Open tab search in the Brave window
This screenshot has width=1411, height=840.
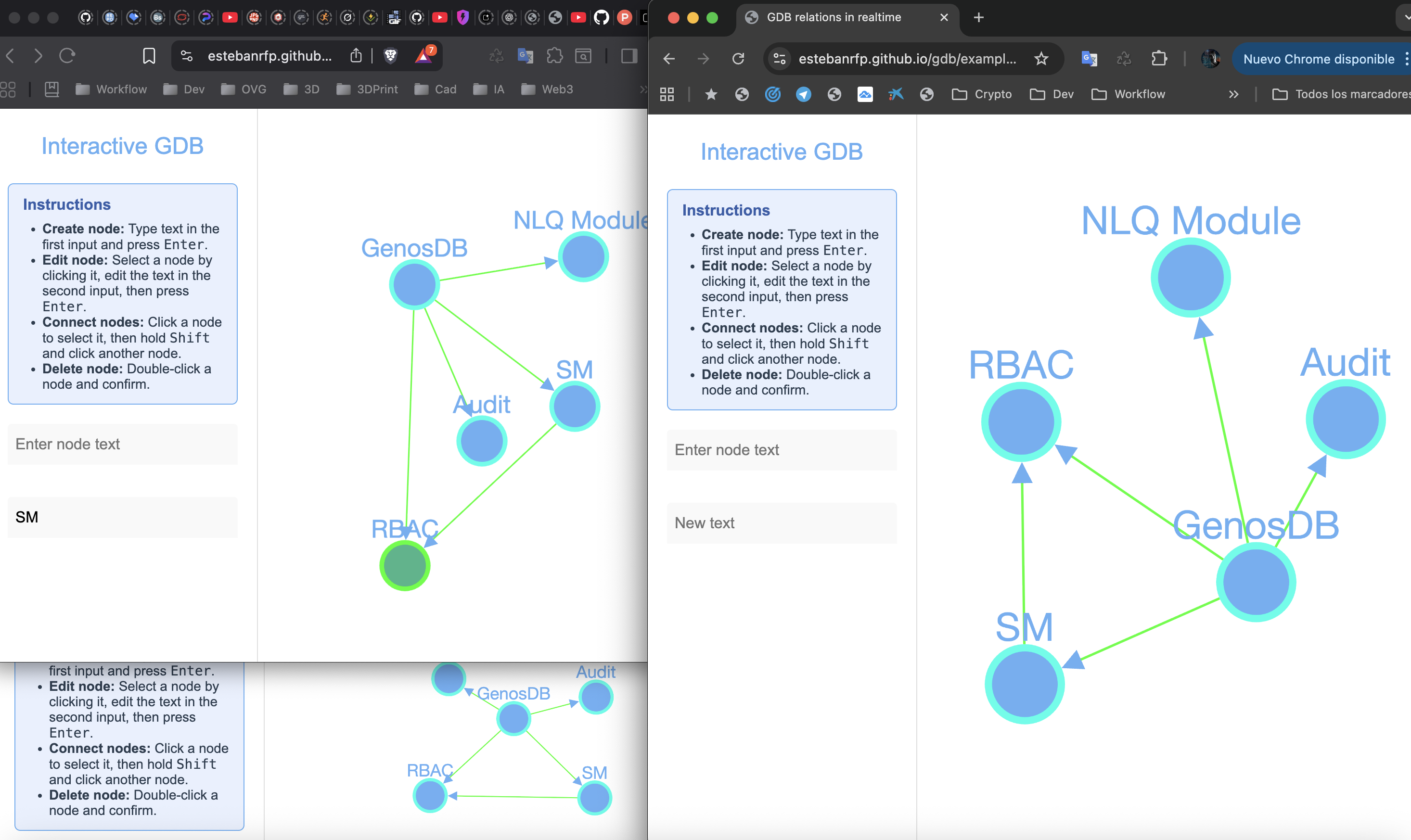click(583, 55)
